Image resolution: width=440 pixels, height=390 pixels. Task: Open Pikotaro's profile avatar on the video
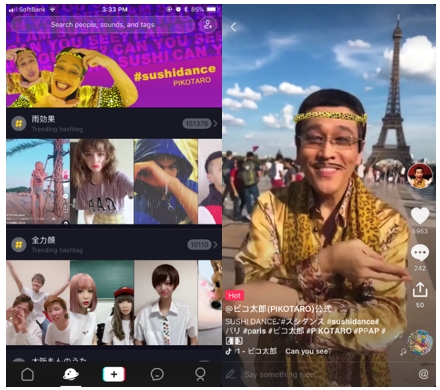point(420,176)
